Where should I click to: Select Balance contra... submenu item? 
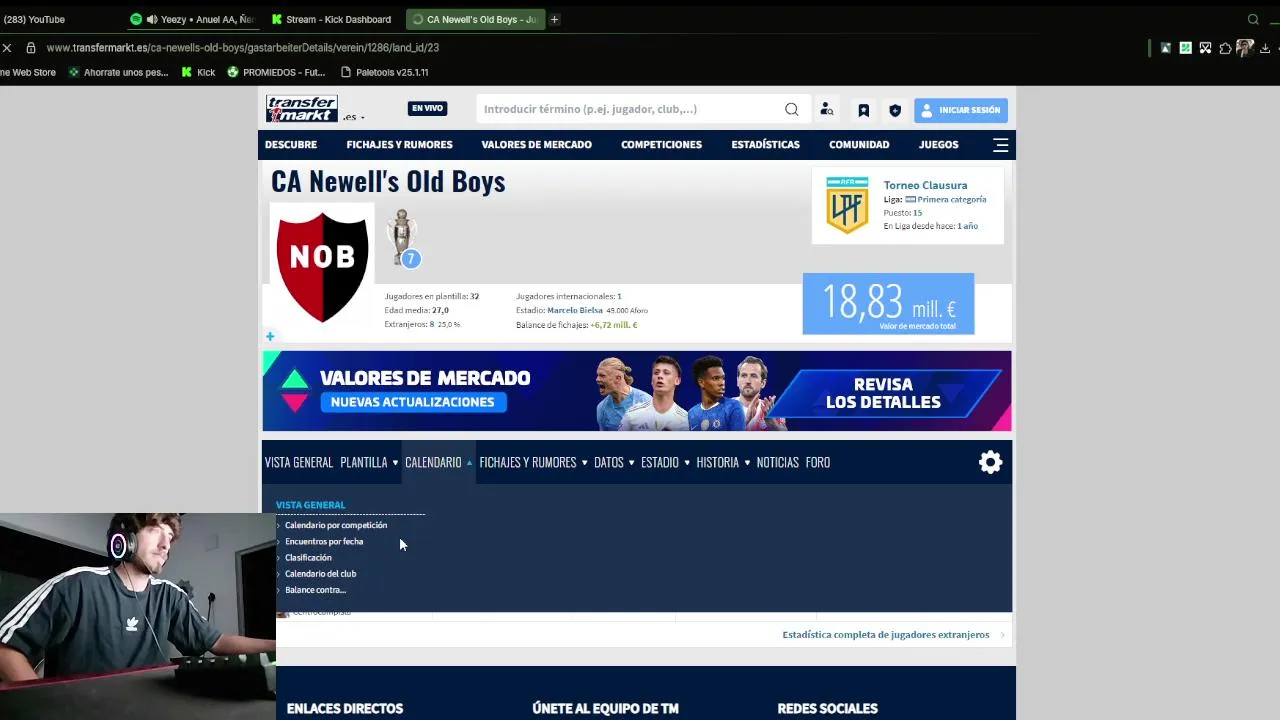(315, 590)
